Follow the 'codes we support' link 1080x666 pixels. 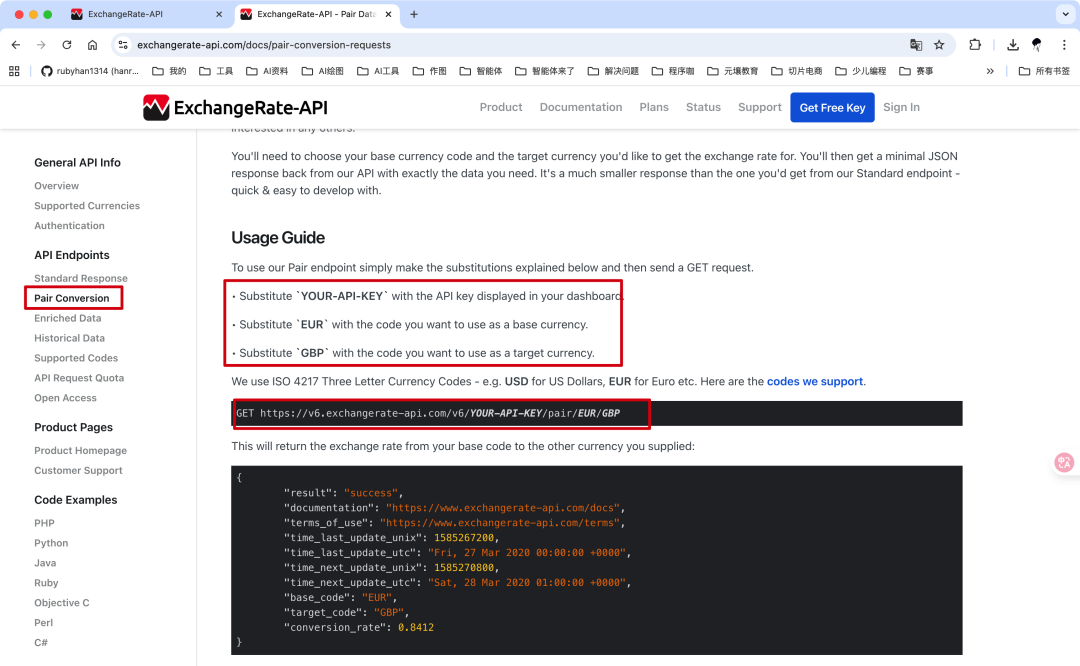[x=815, y=382]
